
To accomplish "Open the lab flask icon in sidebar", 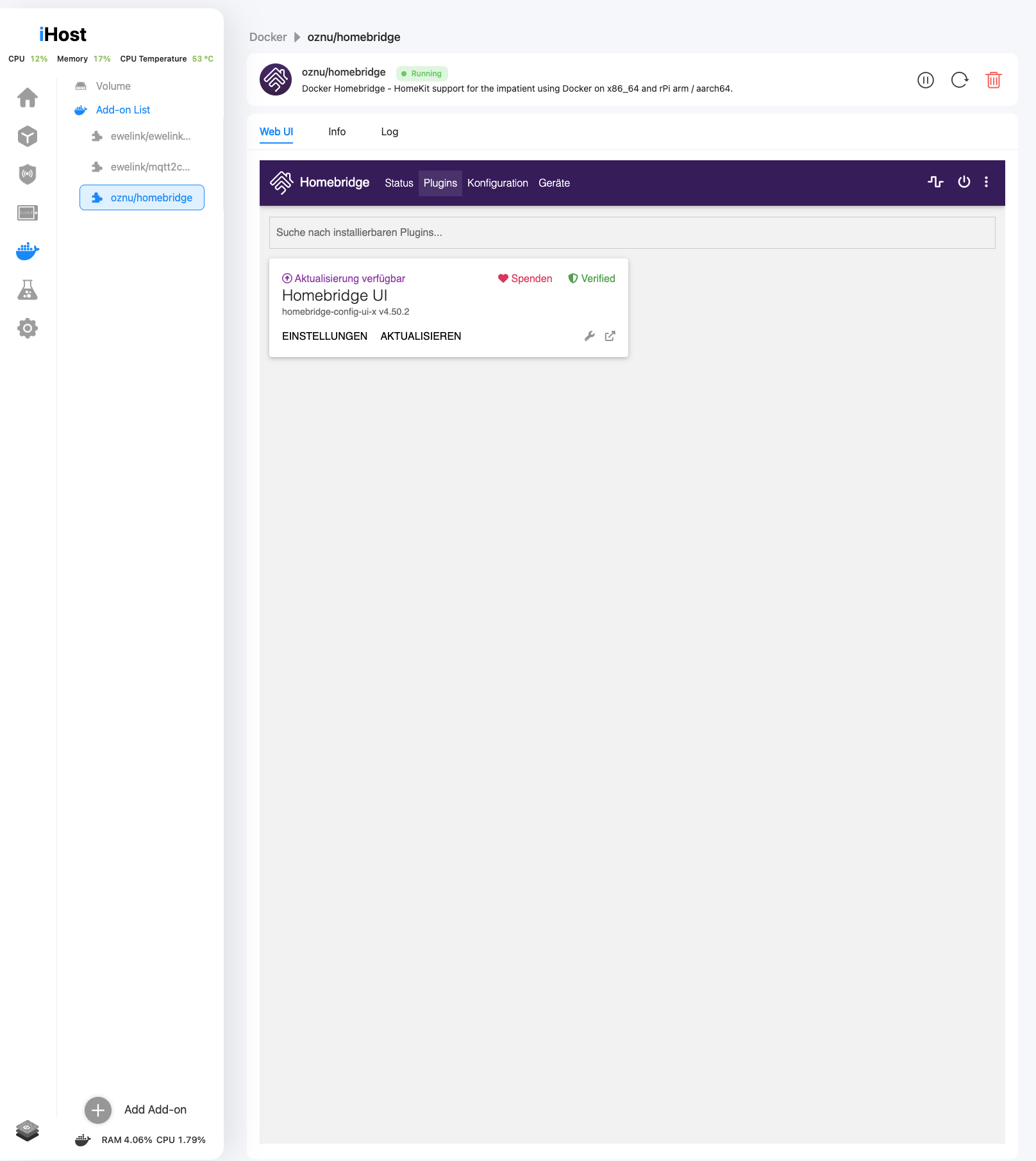I will 28,290.
